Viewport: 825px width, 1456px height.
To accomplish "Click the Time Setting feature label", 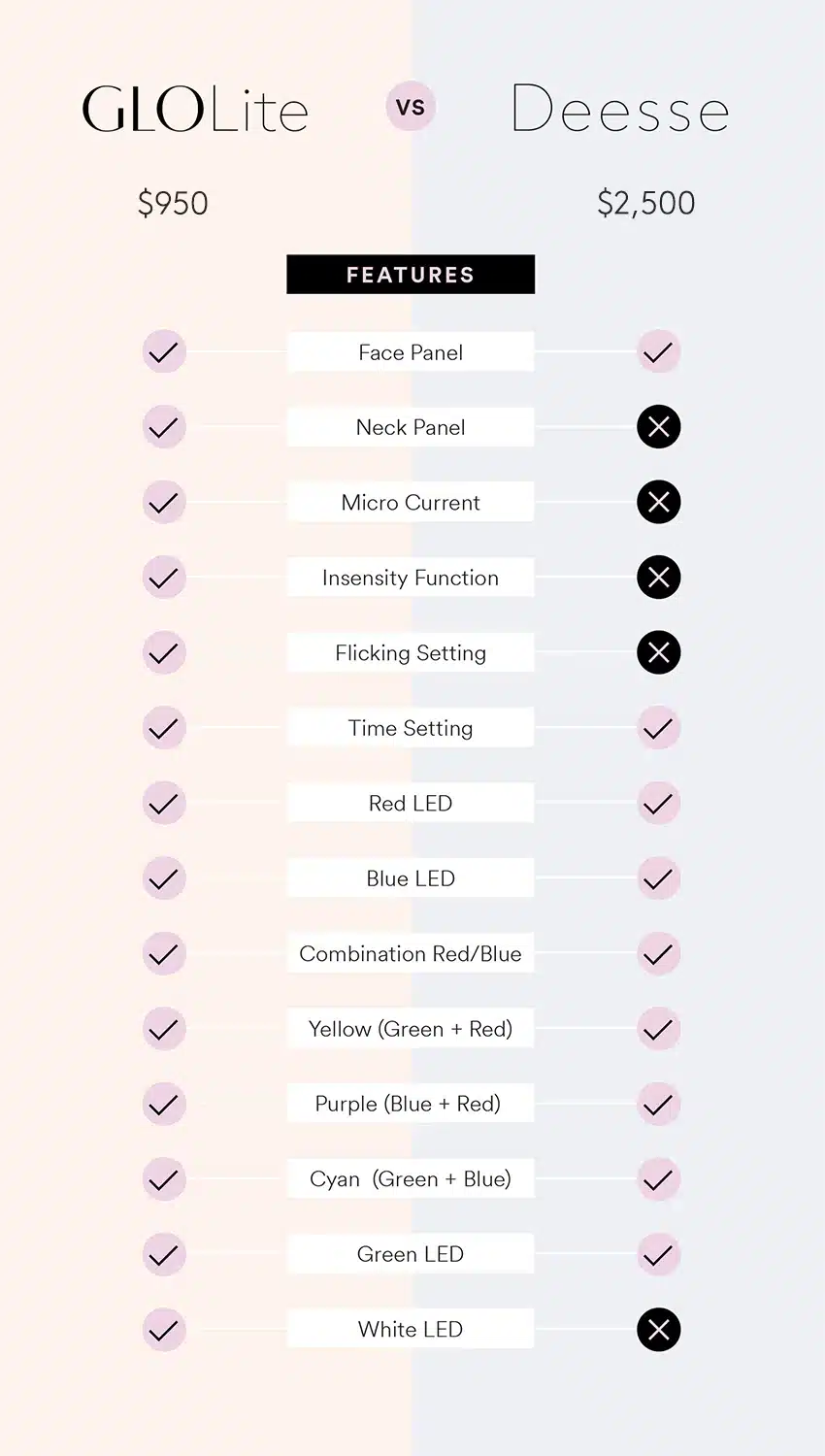I will click(x=411, y=728).
